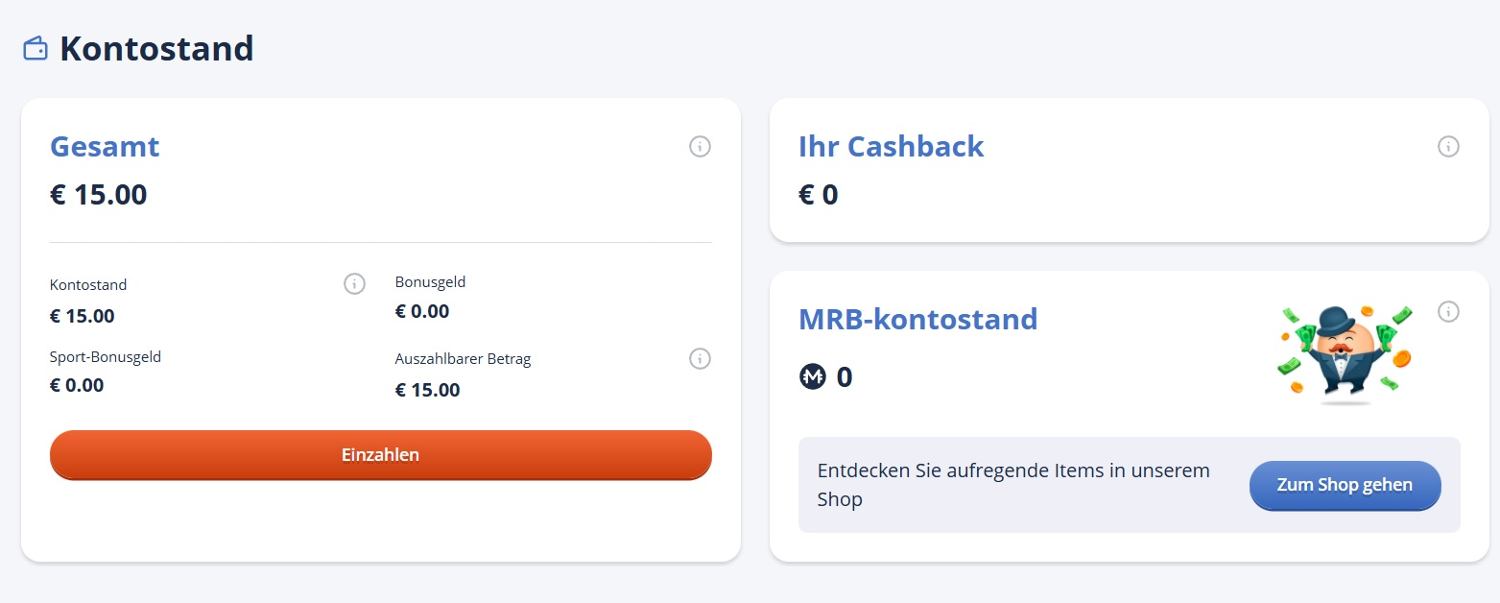
Task: Click Zum Shop gehen button
Action: coord(1344,485)
